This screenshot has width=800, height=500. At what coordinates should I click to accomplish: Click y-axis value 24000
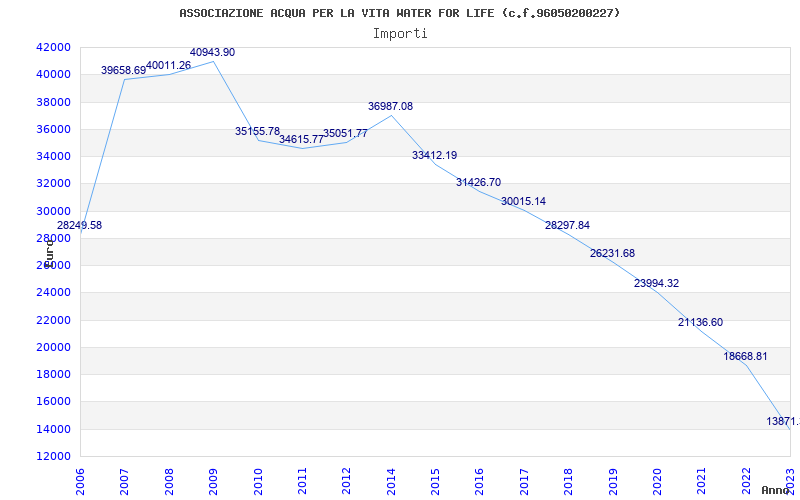[53, 293]
